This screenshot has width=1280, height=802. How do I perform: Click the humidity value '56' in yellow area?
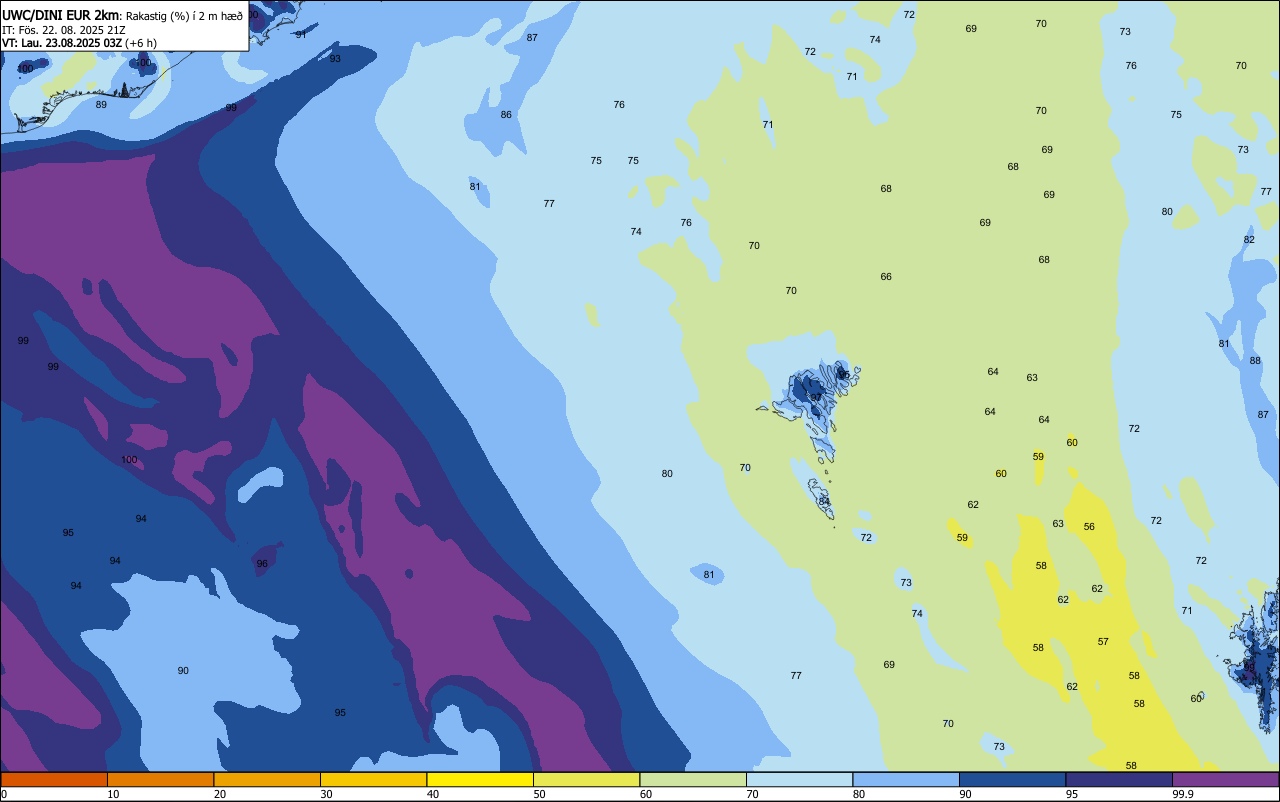pyautogui.click(x=1089, y=527)
